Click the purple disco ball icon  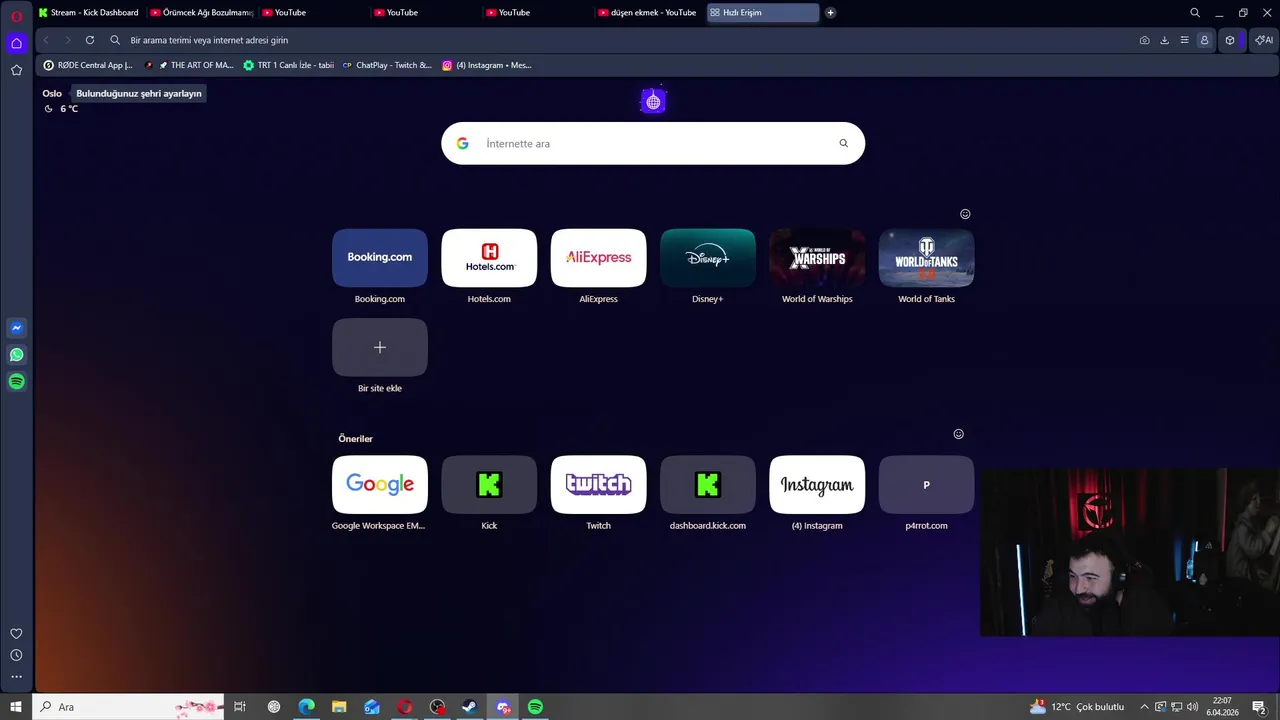(x=653, y=101)
